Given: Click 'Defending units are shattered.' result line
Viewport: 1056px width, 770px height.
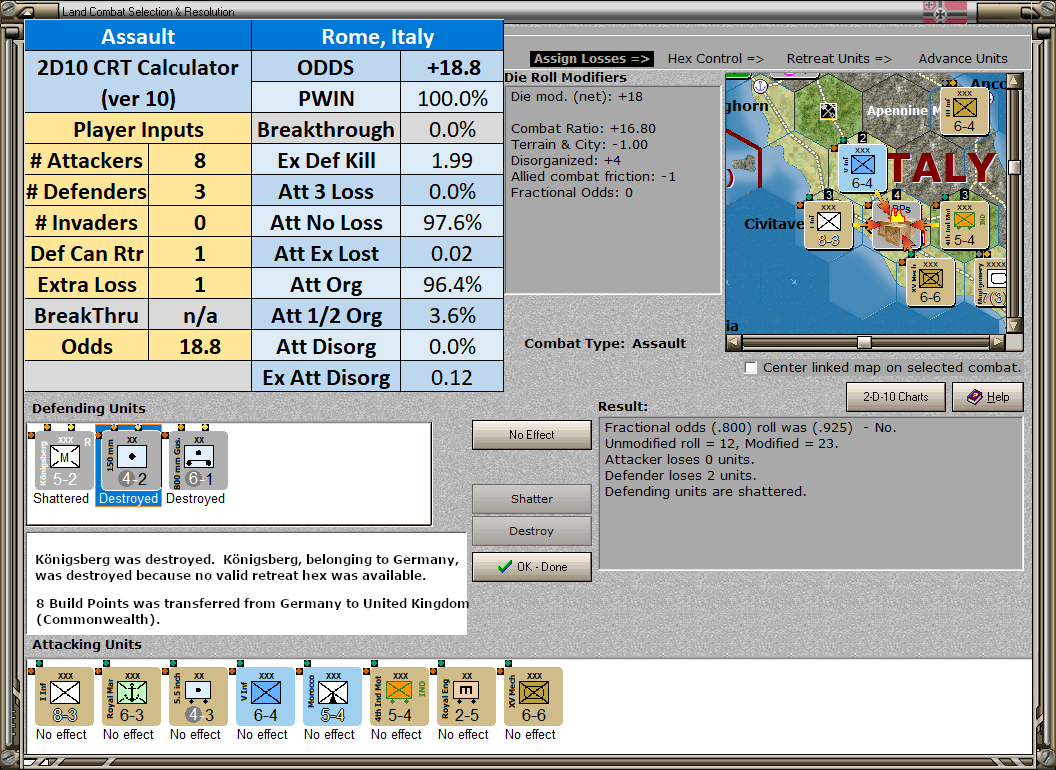Looking at the screenshot, I should coord(705,492).
